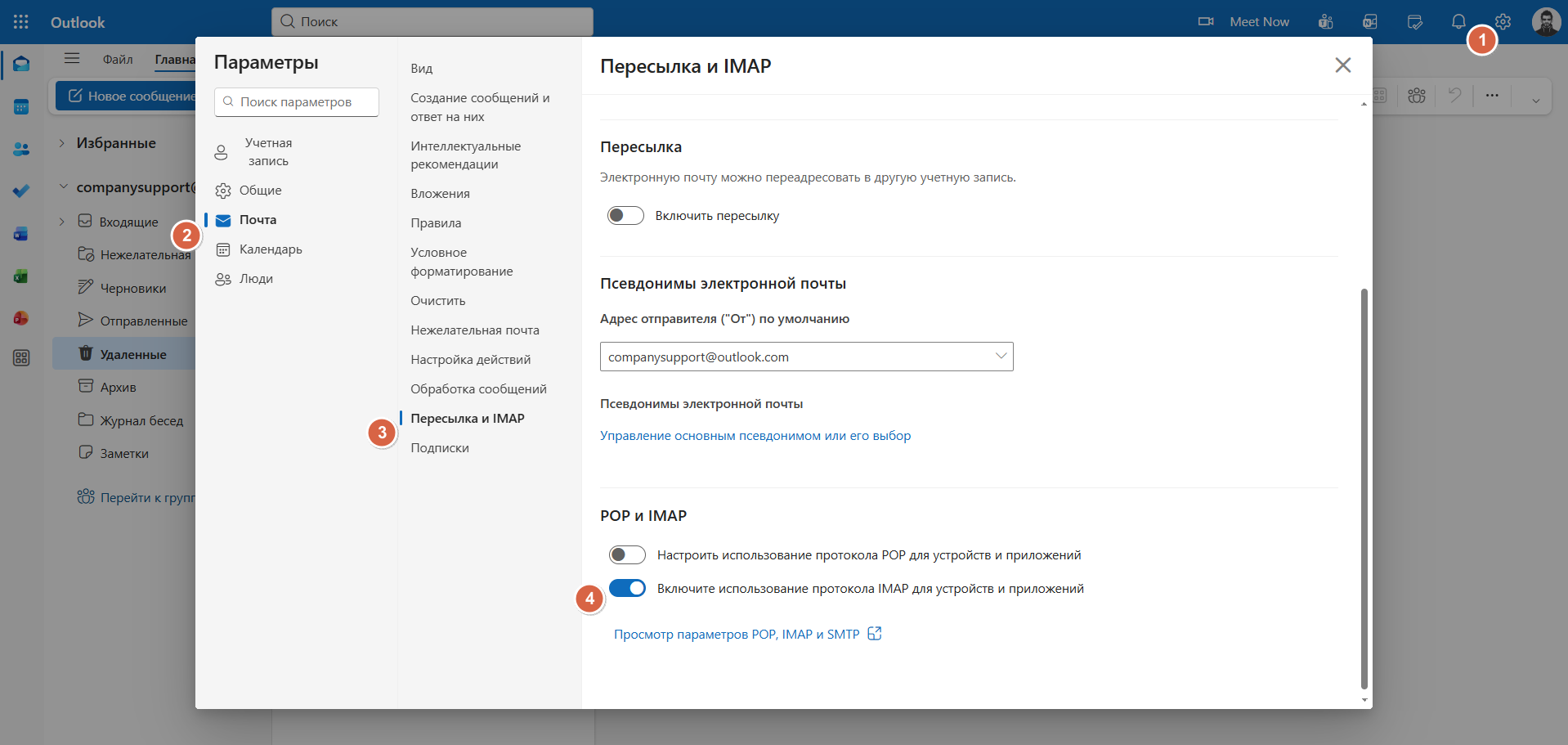Expand the Входящие folder
Image resolution: width=1568 pixels, height=745 pixels.
click(x=62, y=222)
